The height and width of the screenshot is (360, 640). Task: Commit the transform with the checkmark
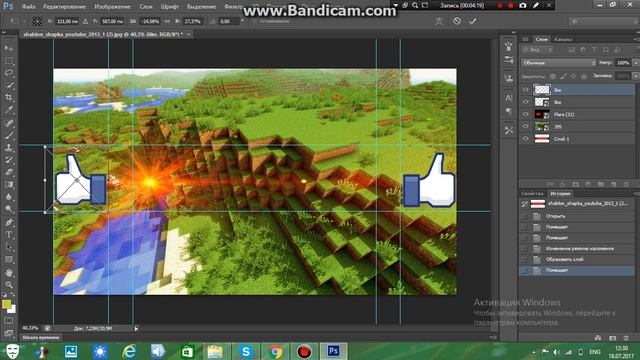pos(473,21)
